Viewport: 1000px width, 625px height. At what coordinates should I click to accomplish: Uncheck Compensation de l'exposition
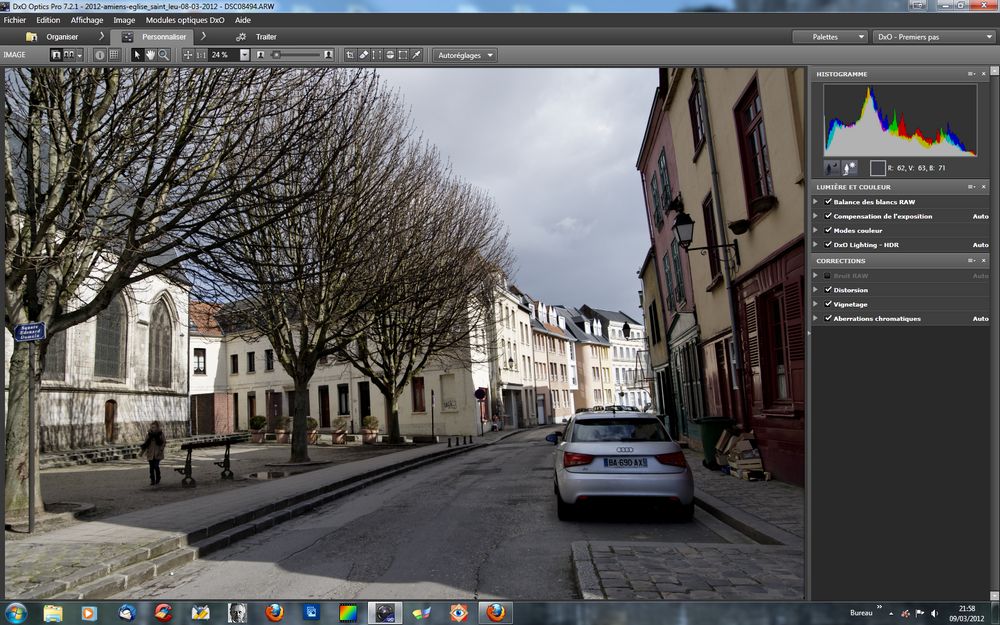(x=828, y=216)
